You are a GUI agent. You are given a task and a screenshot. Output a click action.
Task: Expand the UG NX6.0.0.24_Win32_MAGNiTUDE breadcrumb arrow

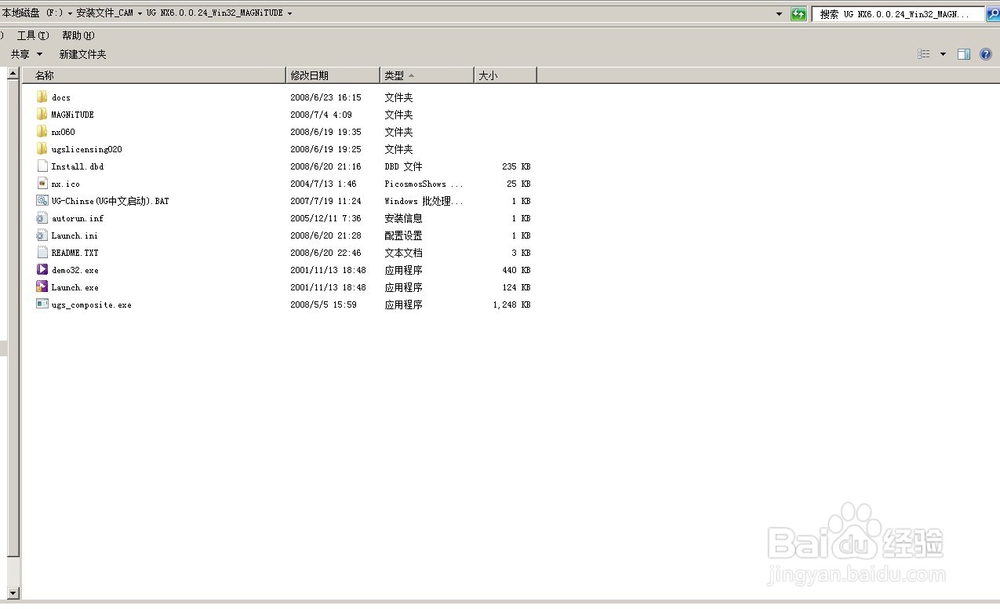[290, 13]
